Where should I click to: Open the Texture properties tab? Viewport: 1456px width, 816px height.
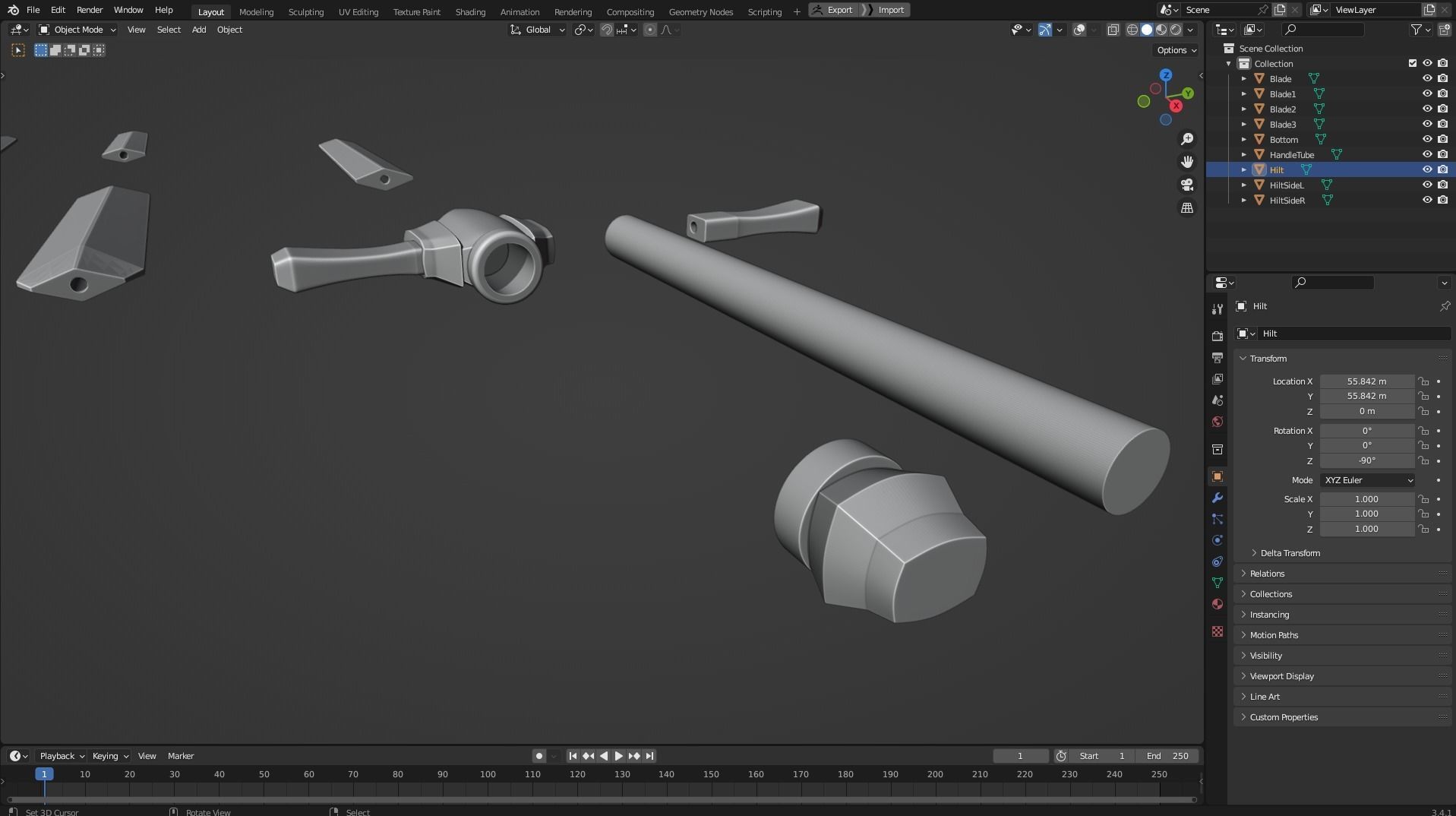click(1218, 631)
